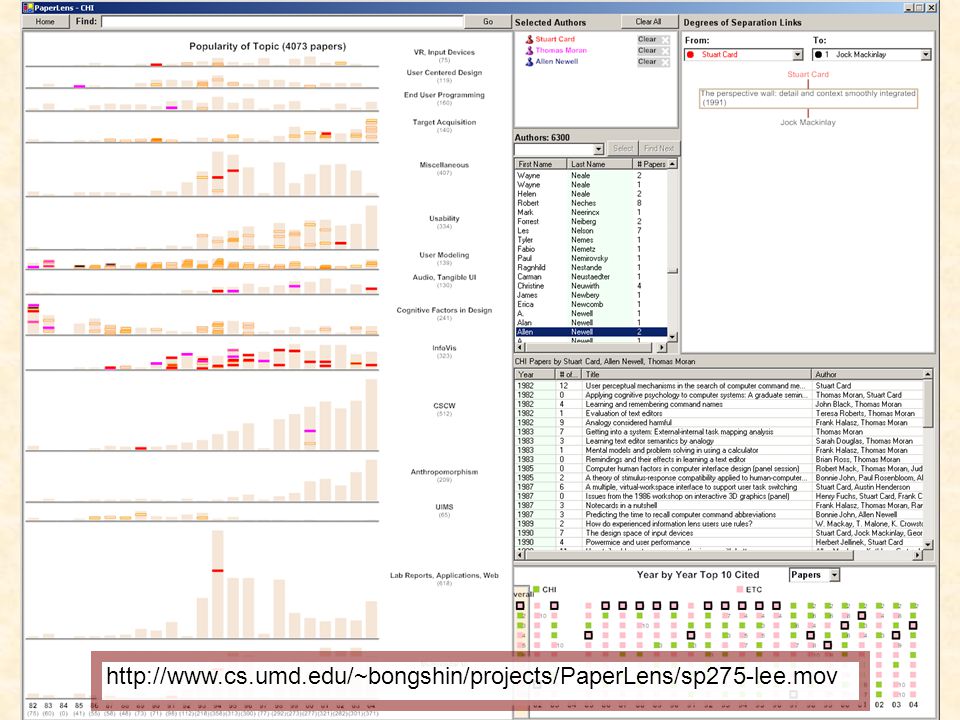Select author row Les Nelson

[591, 231]
